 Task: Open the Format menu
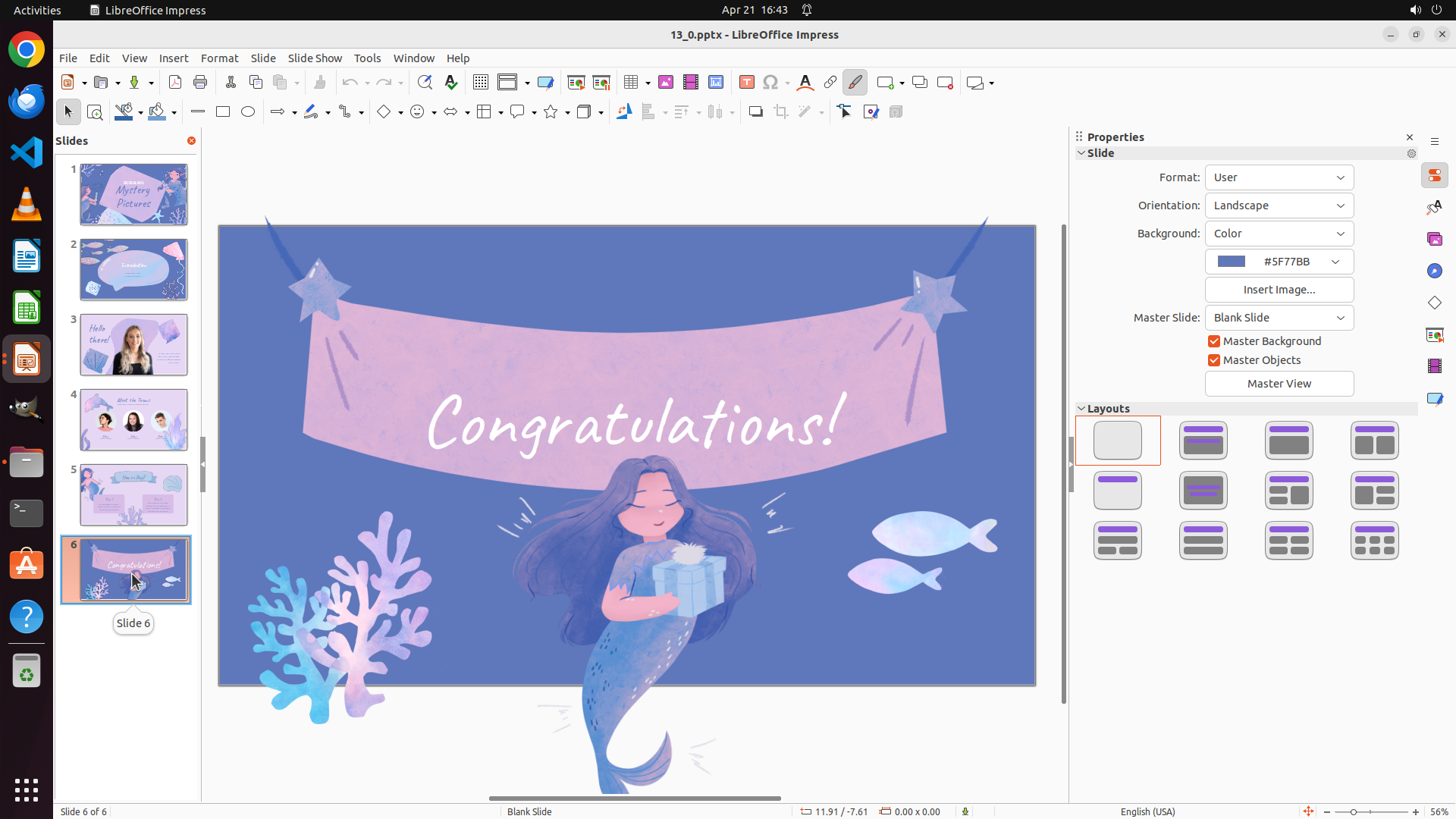click(219, 58)
